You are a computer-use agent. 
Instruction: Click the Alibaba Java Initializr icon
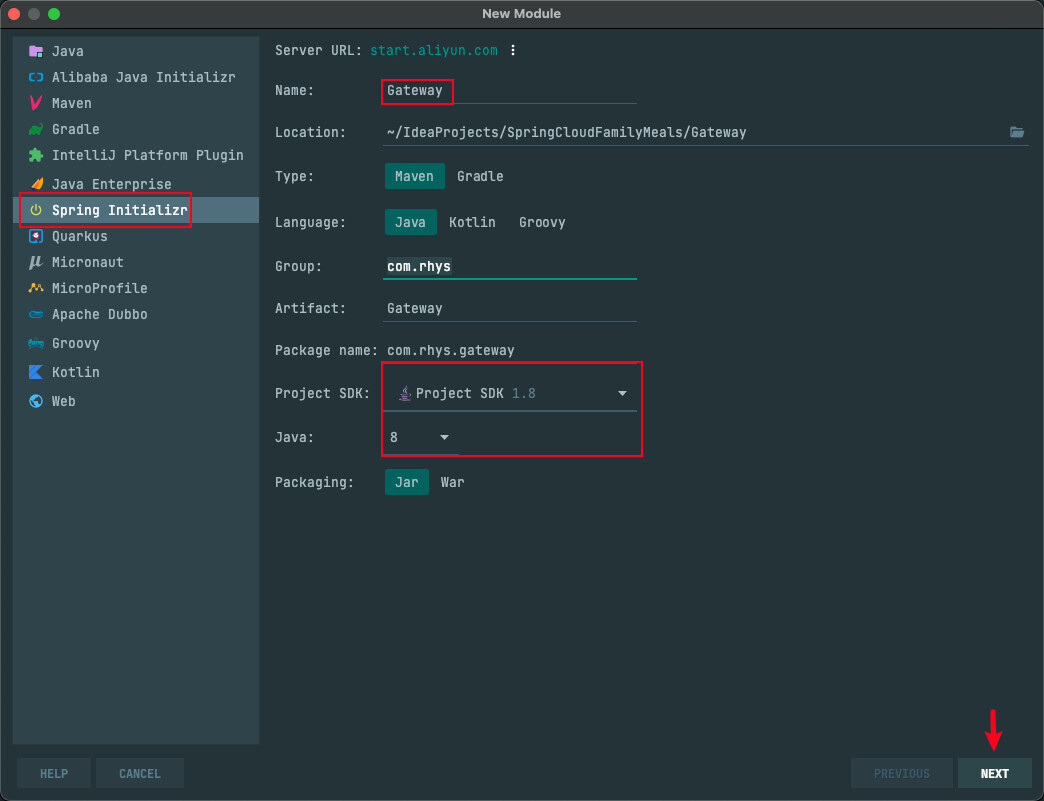click(36, 77)
